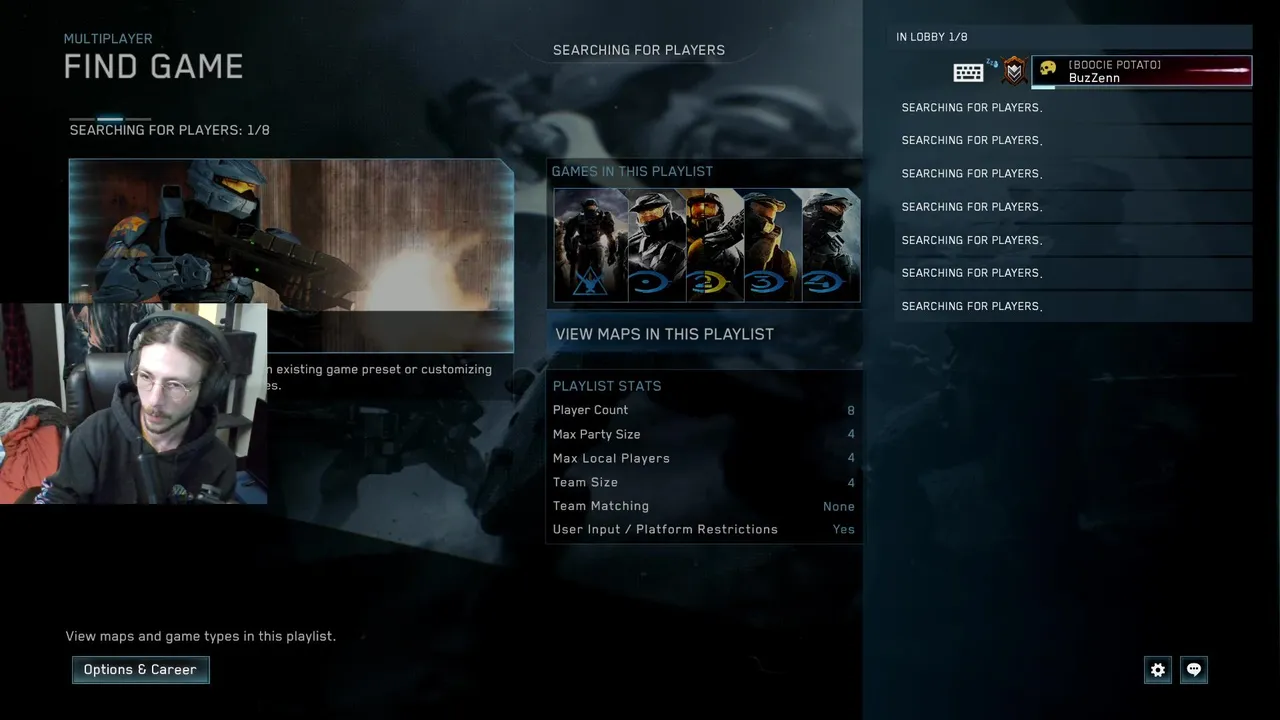Click the Player Count stat row

click(704, 410)
